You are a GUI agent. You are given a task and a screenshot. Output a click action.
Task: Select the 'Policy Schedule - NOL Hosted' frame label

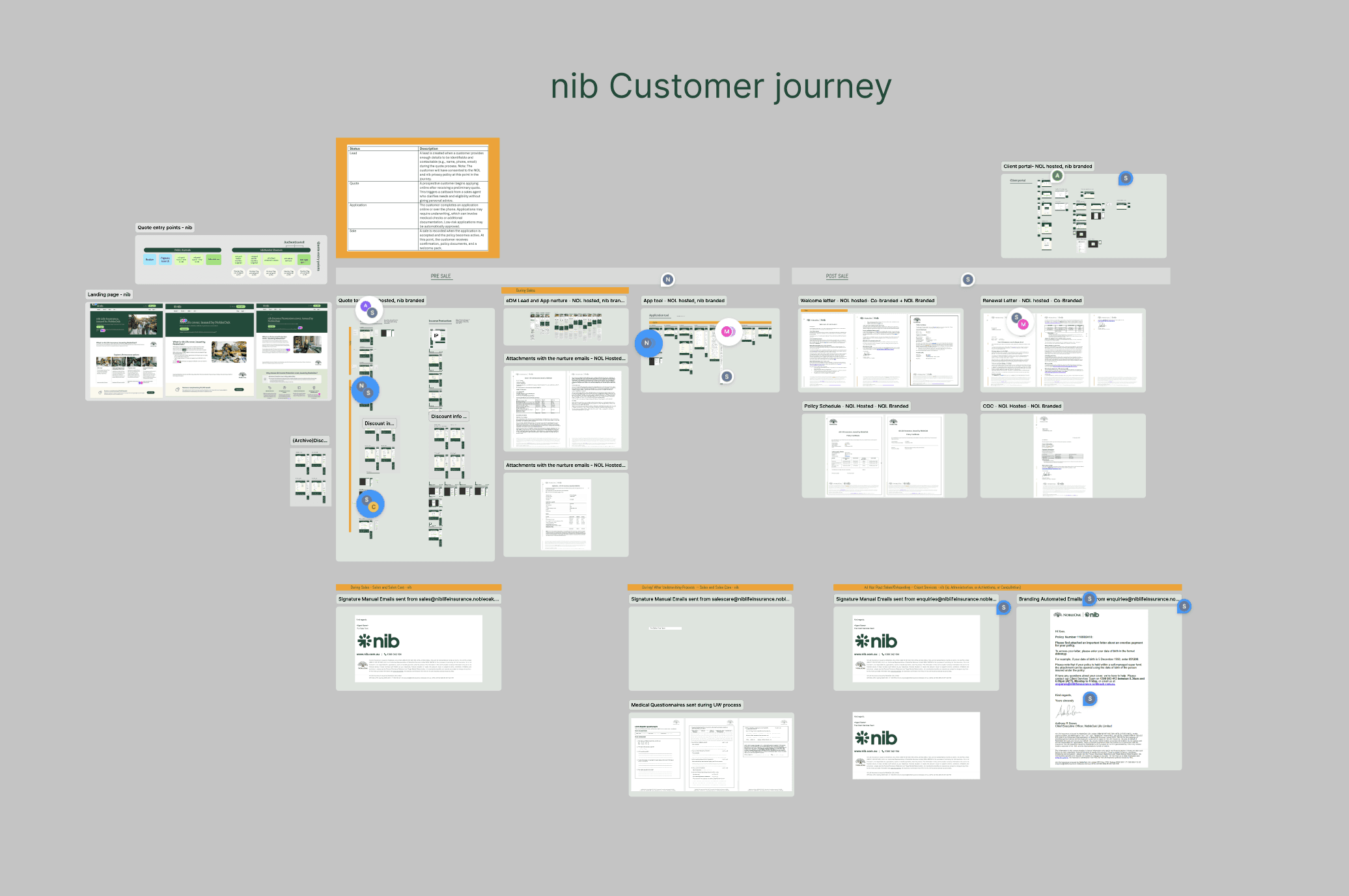(855, 406)
